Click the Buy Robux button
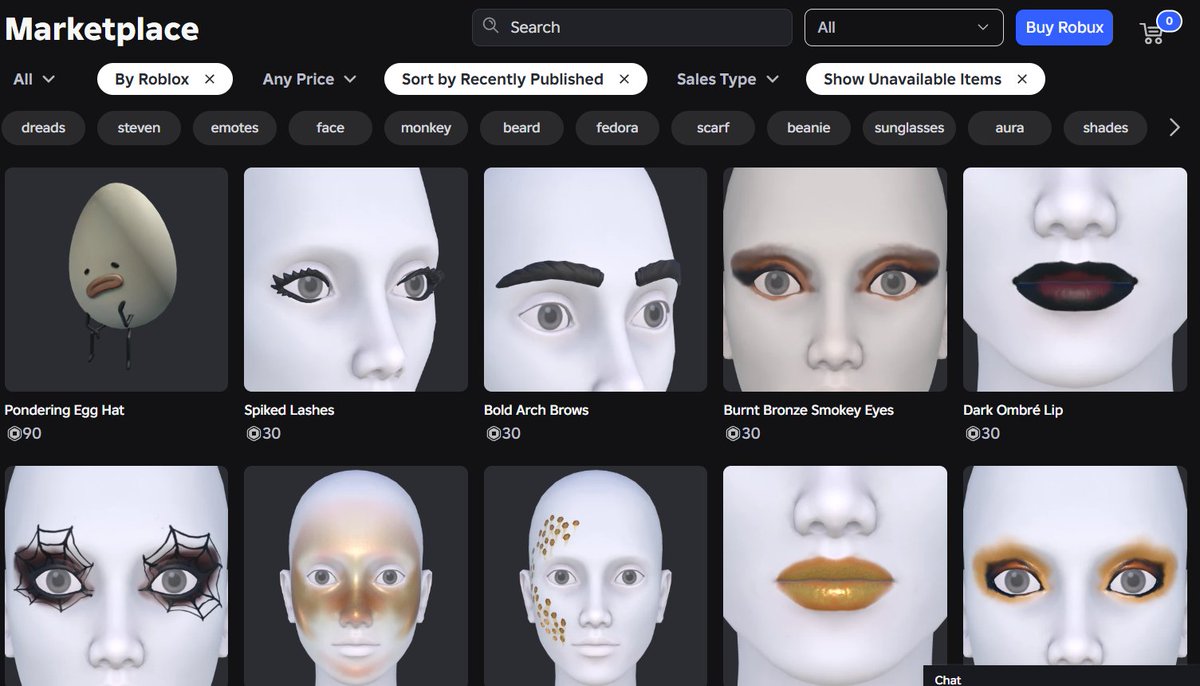This screenshot has width=1200, height=686. (x=1064, y=27)
